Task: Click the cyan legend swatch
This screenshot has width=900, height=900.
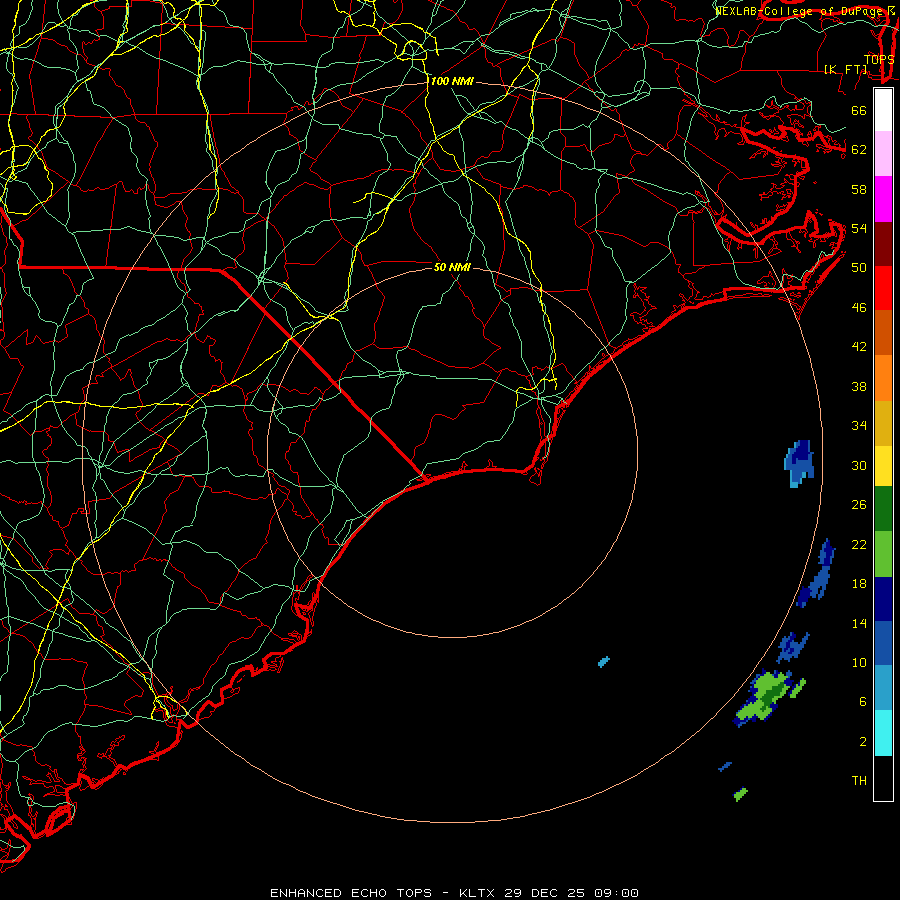Action: tap(883, 733)
